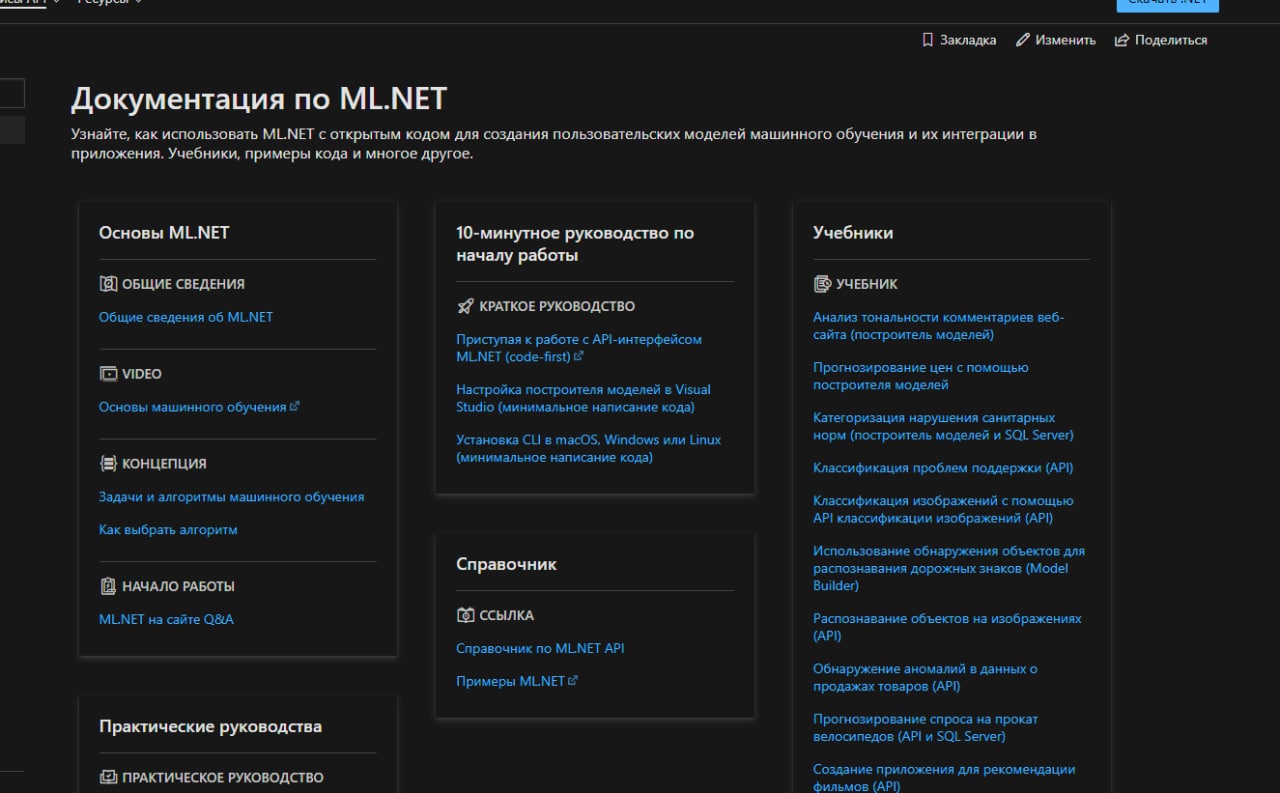
Task: Click the icon beside КОНЦЕПЦИЯ
Action: 108,464
